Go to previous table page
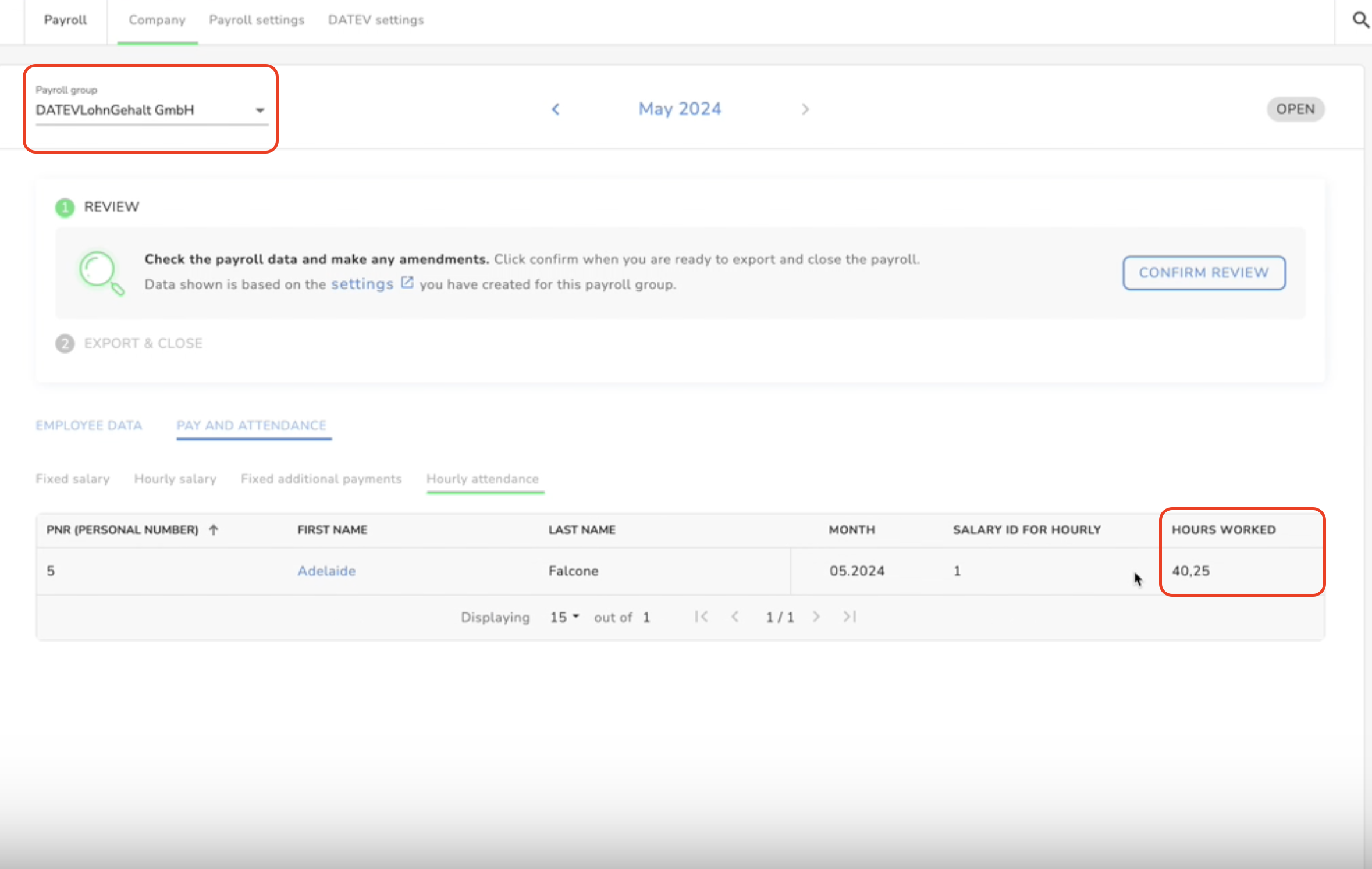Screen dimensions: 1372x869 click(x=735, y=617)
